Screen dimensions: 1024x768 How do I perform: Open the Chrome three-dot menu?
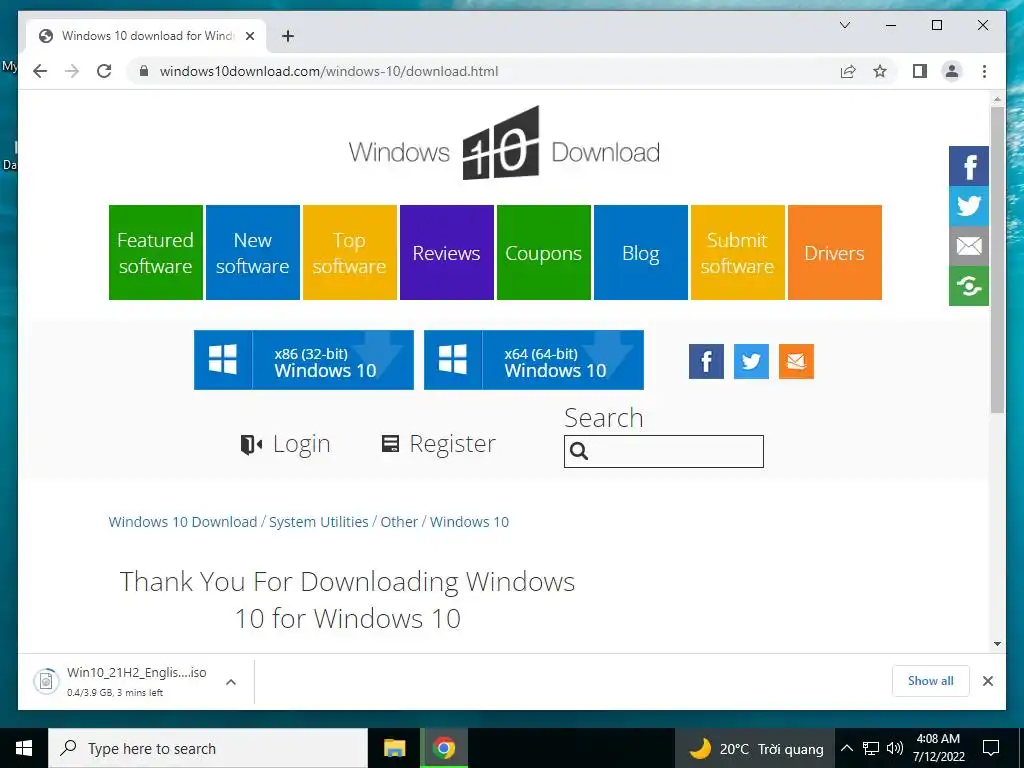(984, 71)
